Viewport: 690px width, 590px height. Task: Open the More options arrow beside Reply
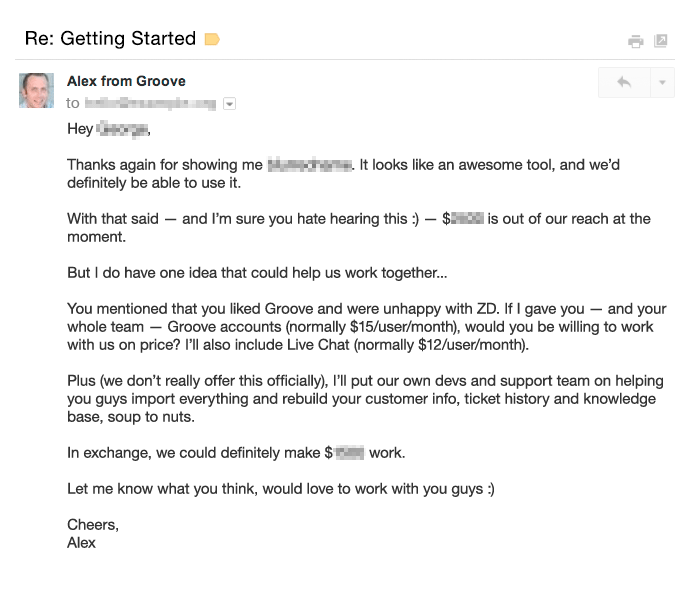click(661, 82)
